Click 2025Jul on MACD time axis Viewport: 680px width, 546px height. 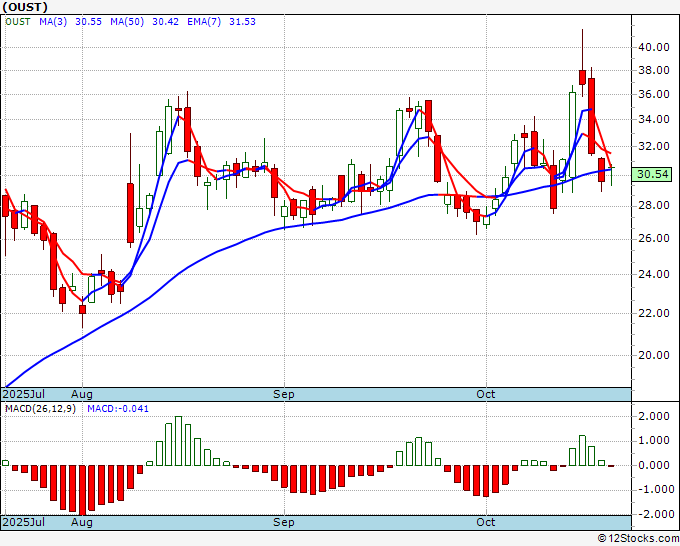click(x=24, y=522)
